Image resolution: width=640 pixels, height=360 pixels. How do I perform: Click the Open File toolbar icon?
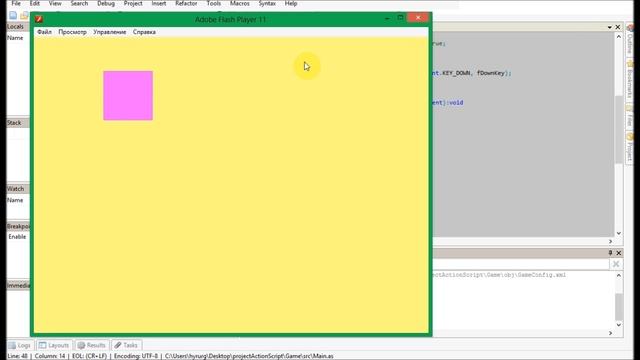24,16
